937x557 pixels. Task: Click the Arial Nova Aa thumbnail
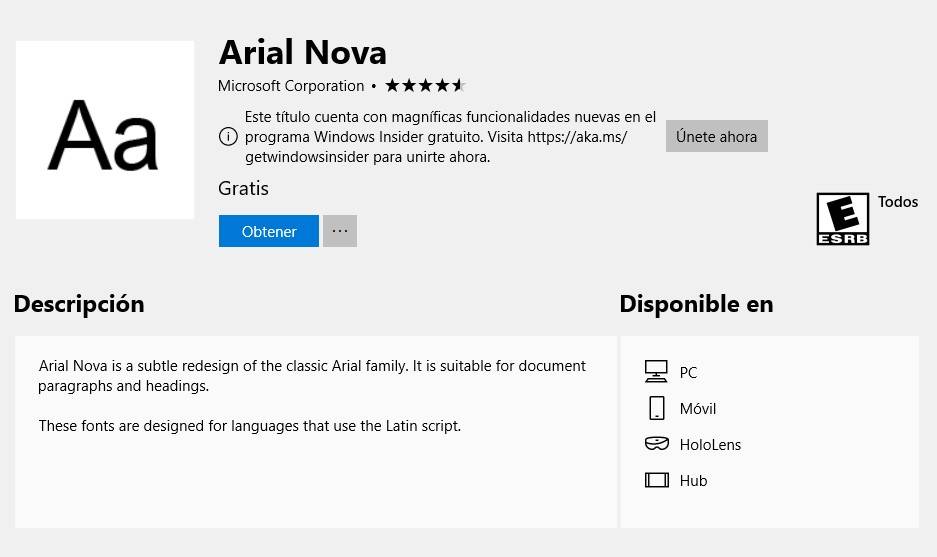105,130
